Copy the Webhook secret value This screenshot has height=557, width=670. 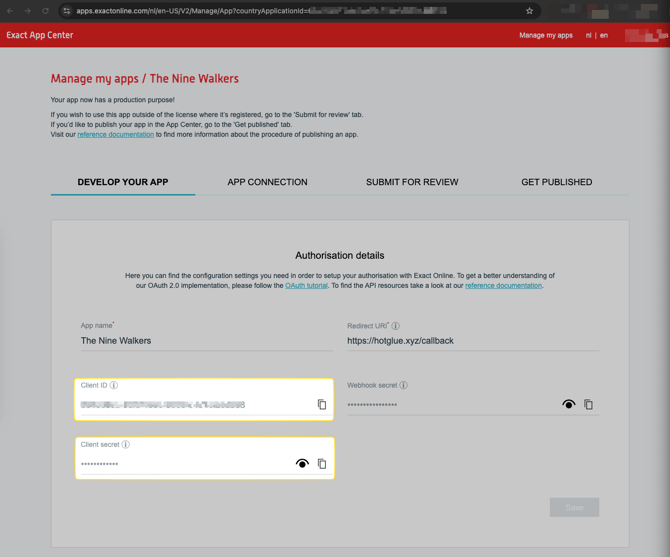coord(588,405)
